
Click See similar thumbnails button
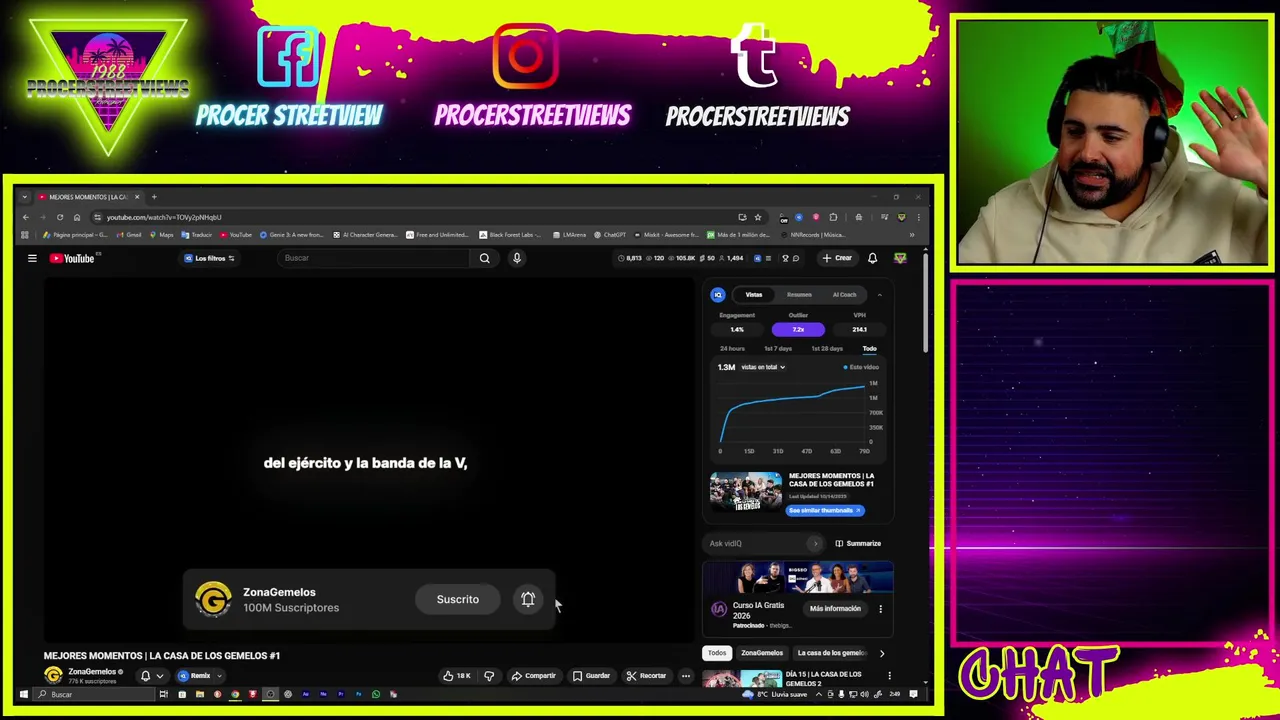tap(826, 510)
